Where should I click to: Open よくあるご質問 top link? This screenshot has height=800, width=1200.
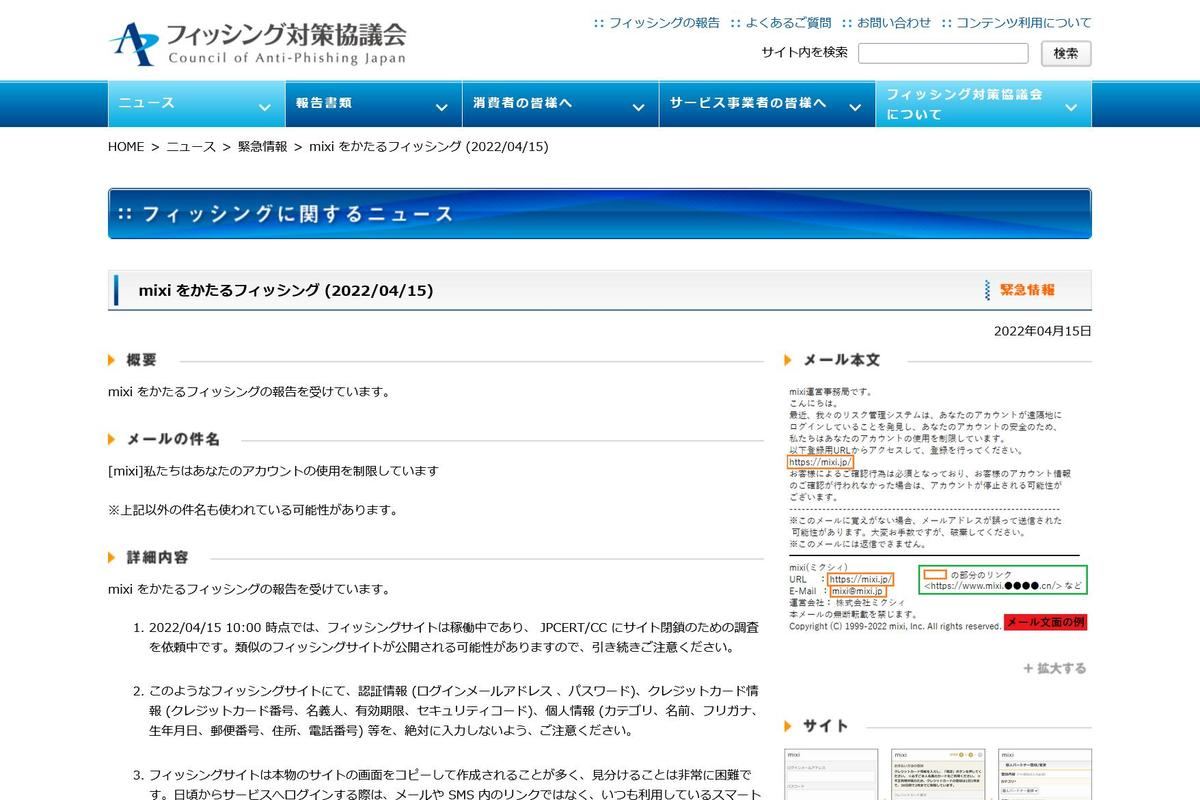[788, 22]
